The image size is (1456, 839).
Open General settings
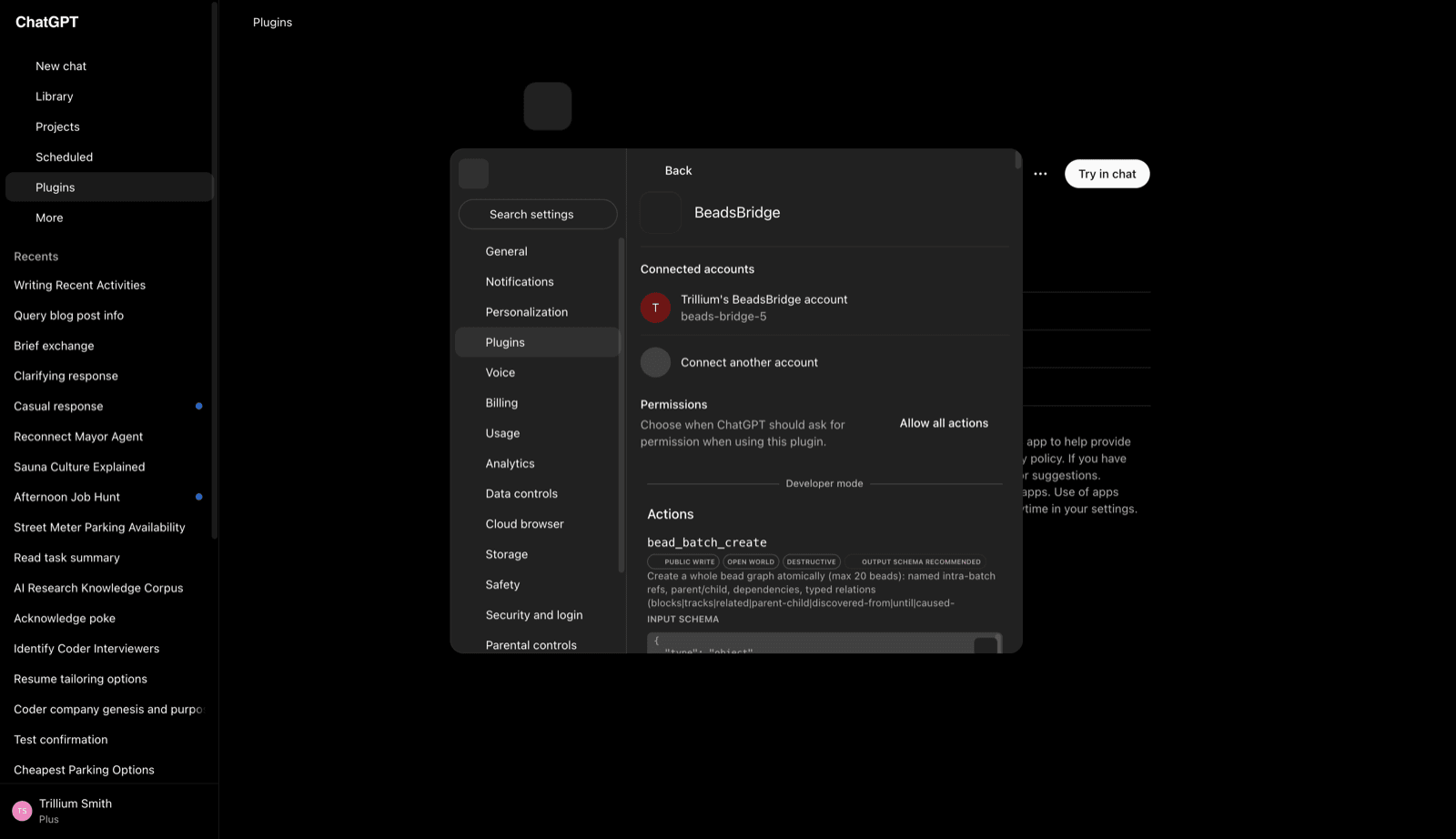[537, 251]
